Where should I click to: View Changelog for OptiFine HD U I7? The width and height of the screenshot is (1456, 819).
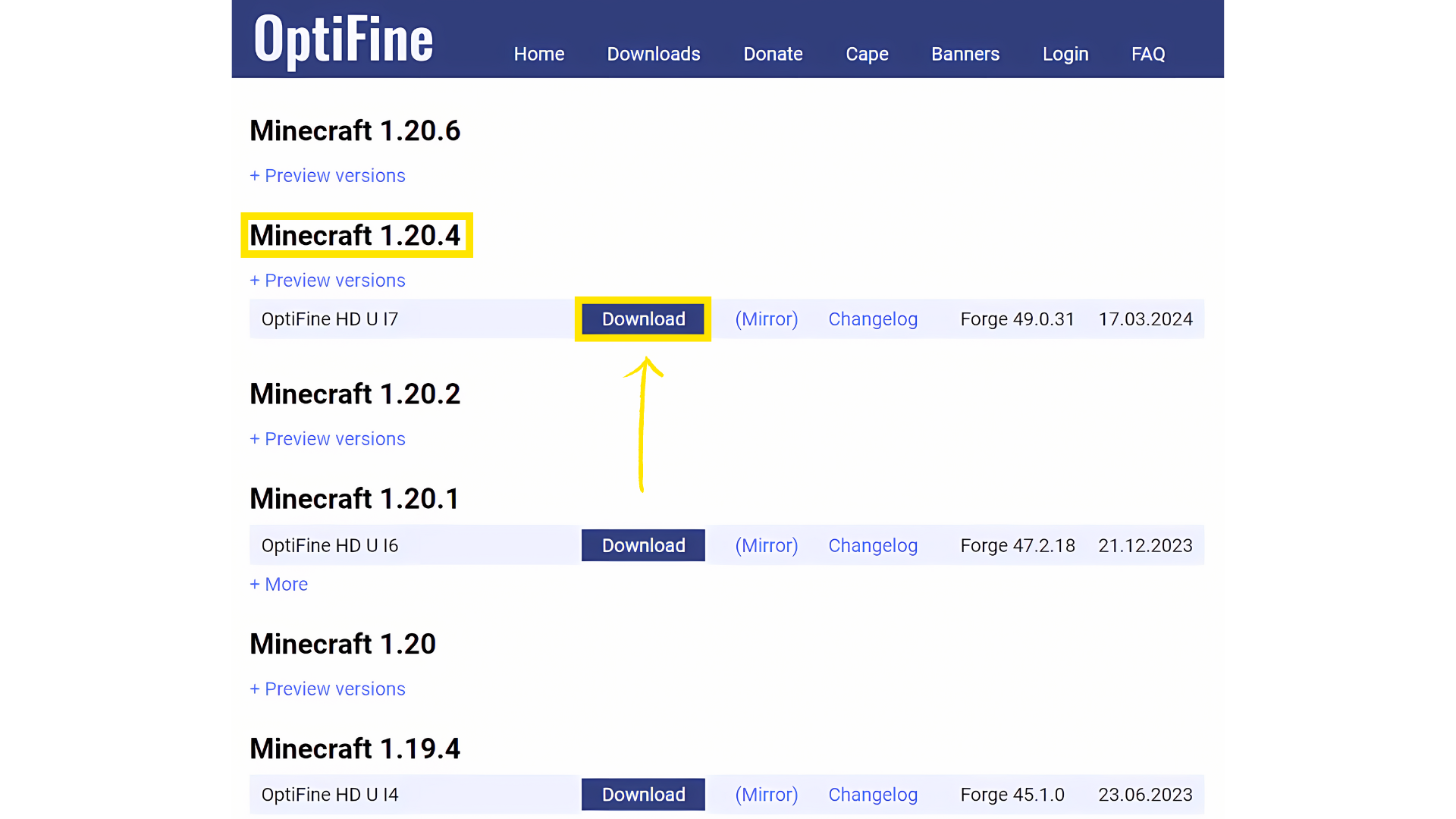tap(873, 319)
